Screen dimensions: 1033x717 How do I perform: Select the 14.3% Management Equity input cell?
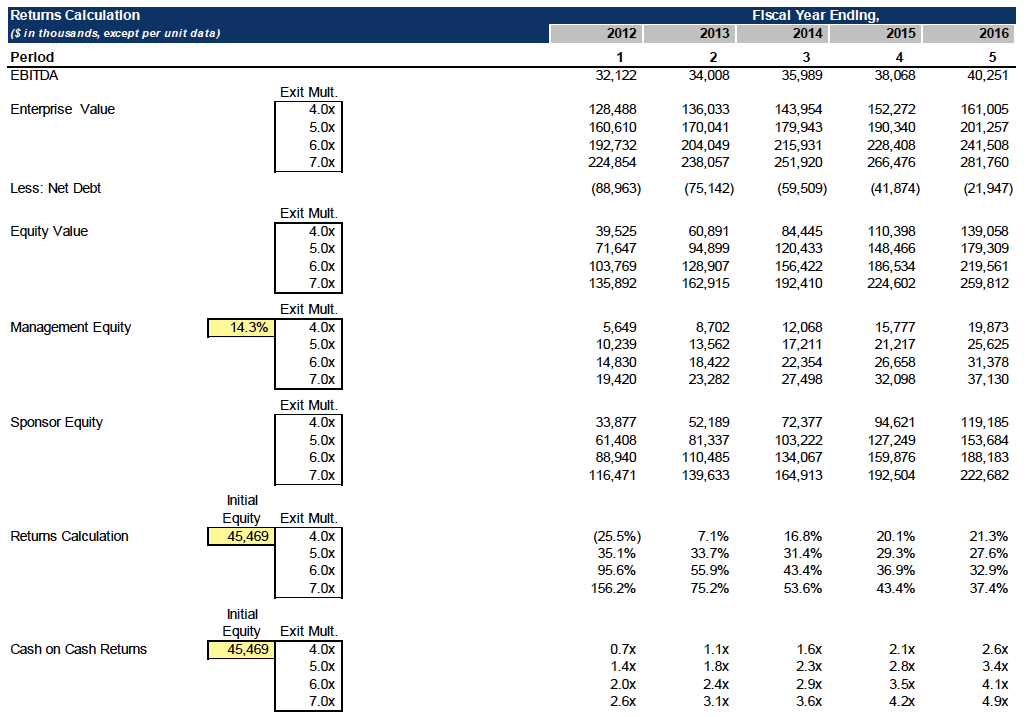tap(241, 328)
